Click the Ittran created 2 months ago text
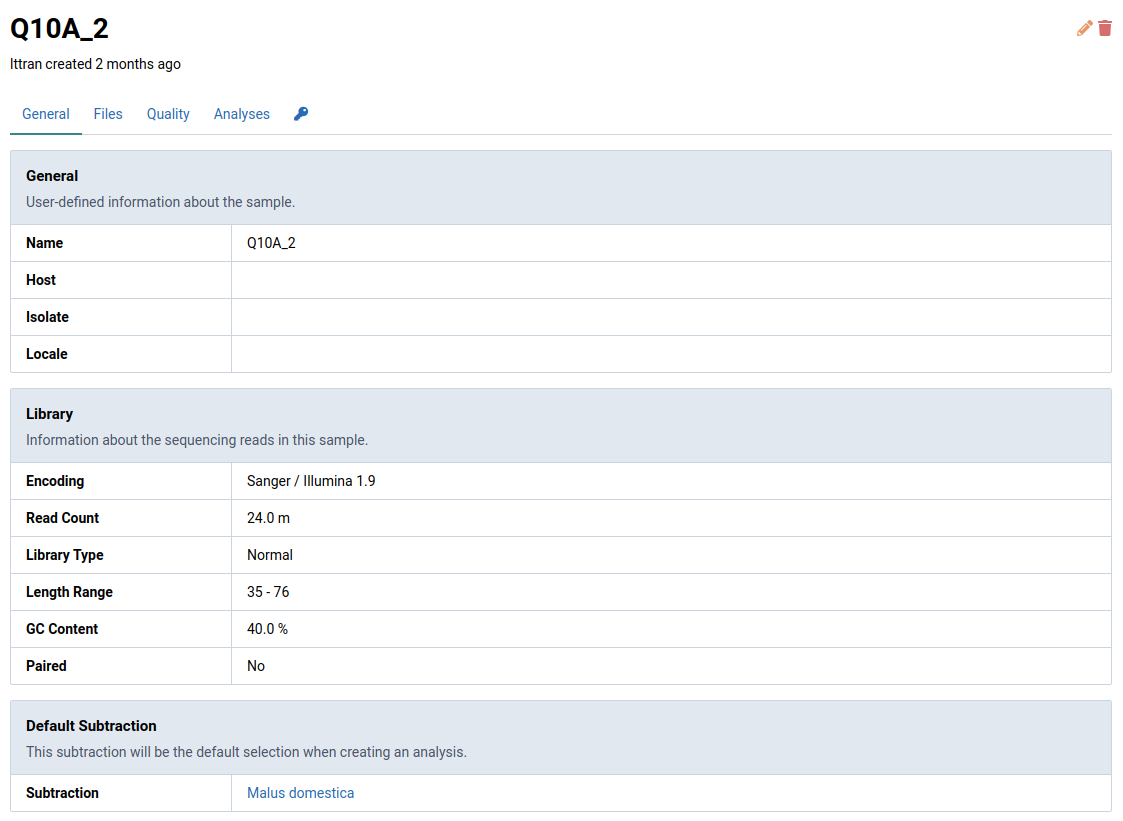The width and height of the screenshot is (1123, 821). [95, 64]
